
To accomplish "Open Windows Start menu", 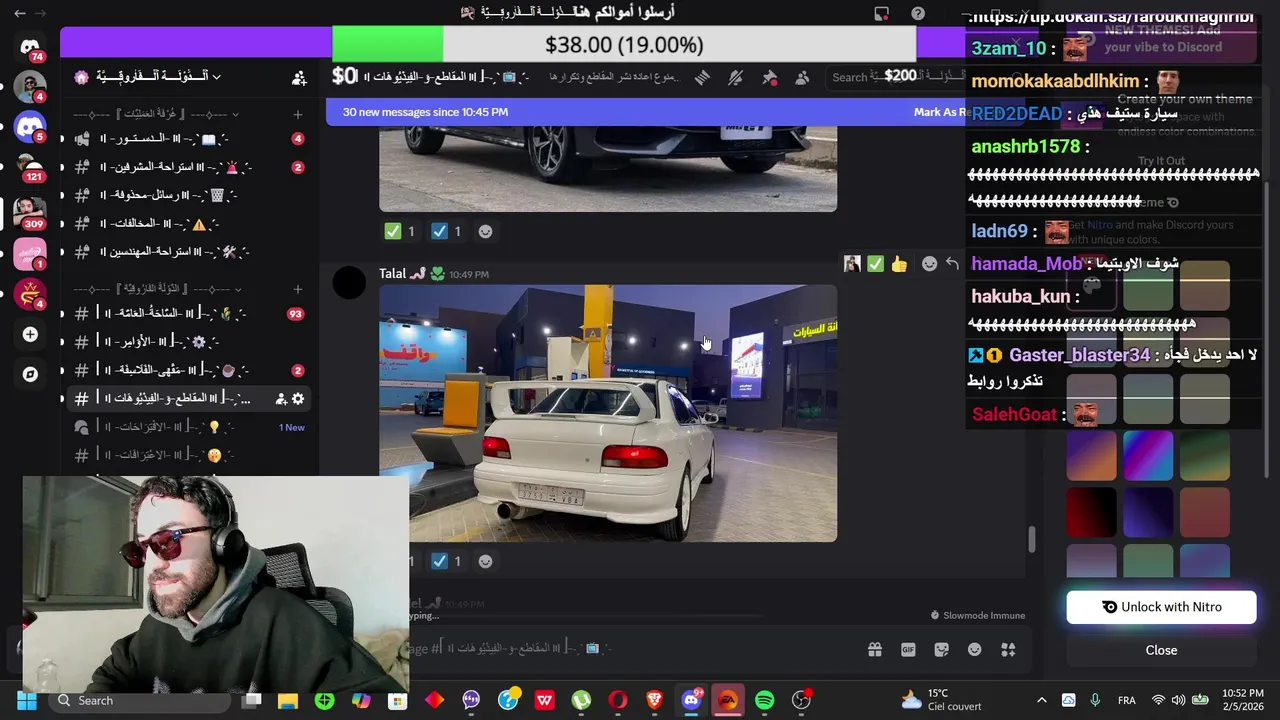I will click(26, 700).
